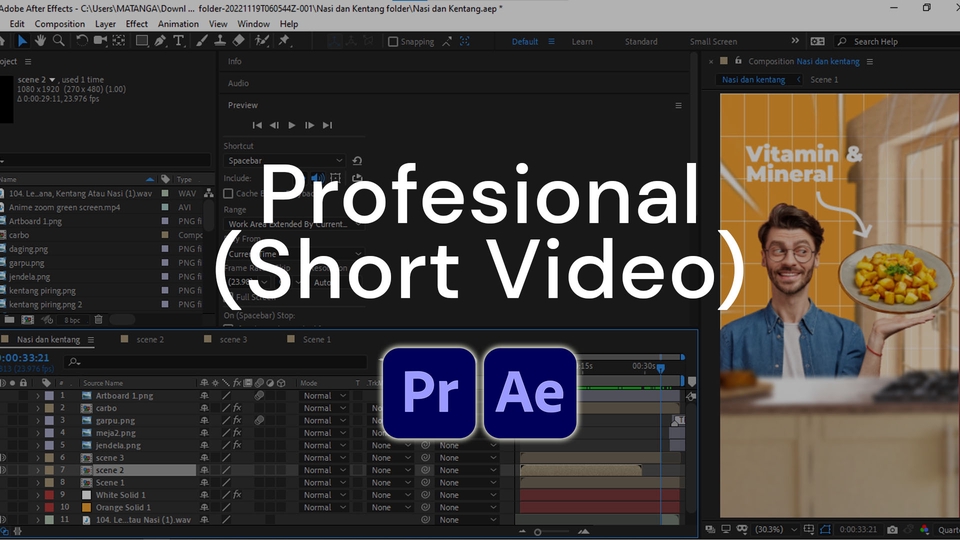
Task: Click Always Preview This View icon
Action: pos(710,530)
